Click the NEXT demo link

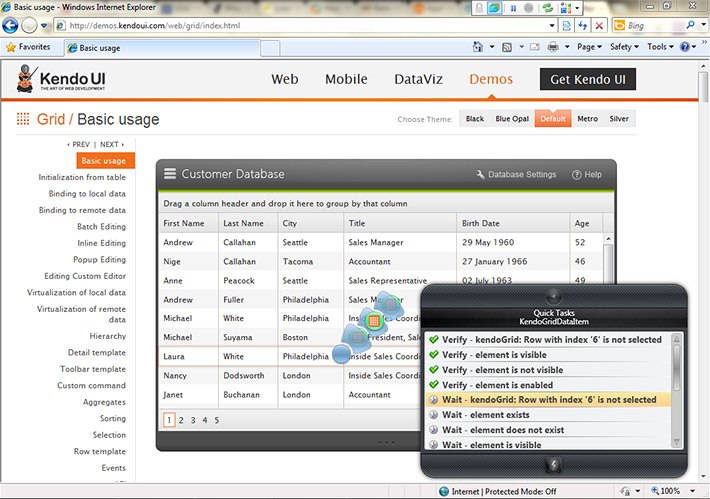(x=112, y=144)
